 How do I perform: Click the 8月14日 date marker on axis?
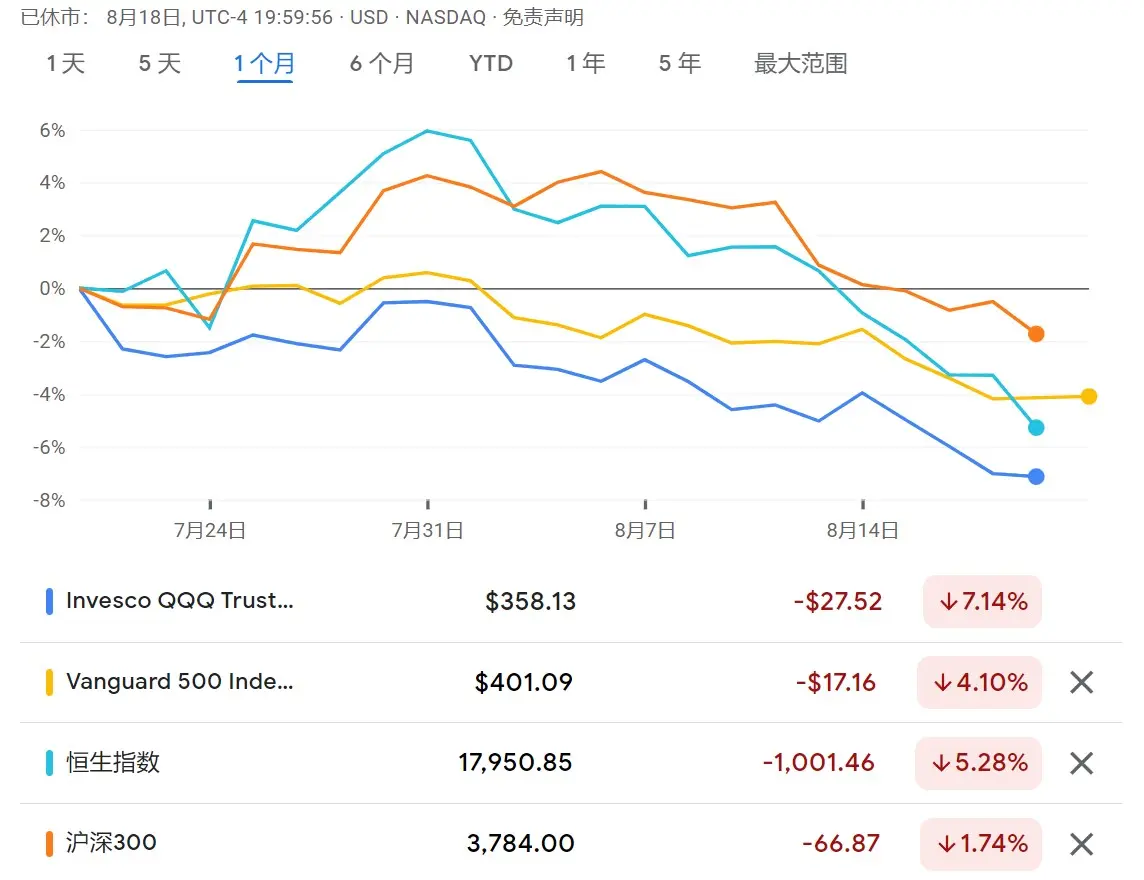click(862, 530)
